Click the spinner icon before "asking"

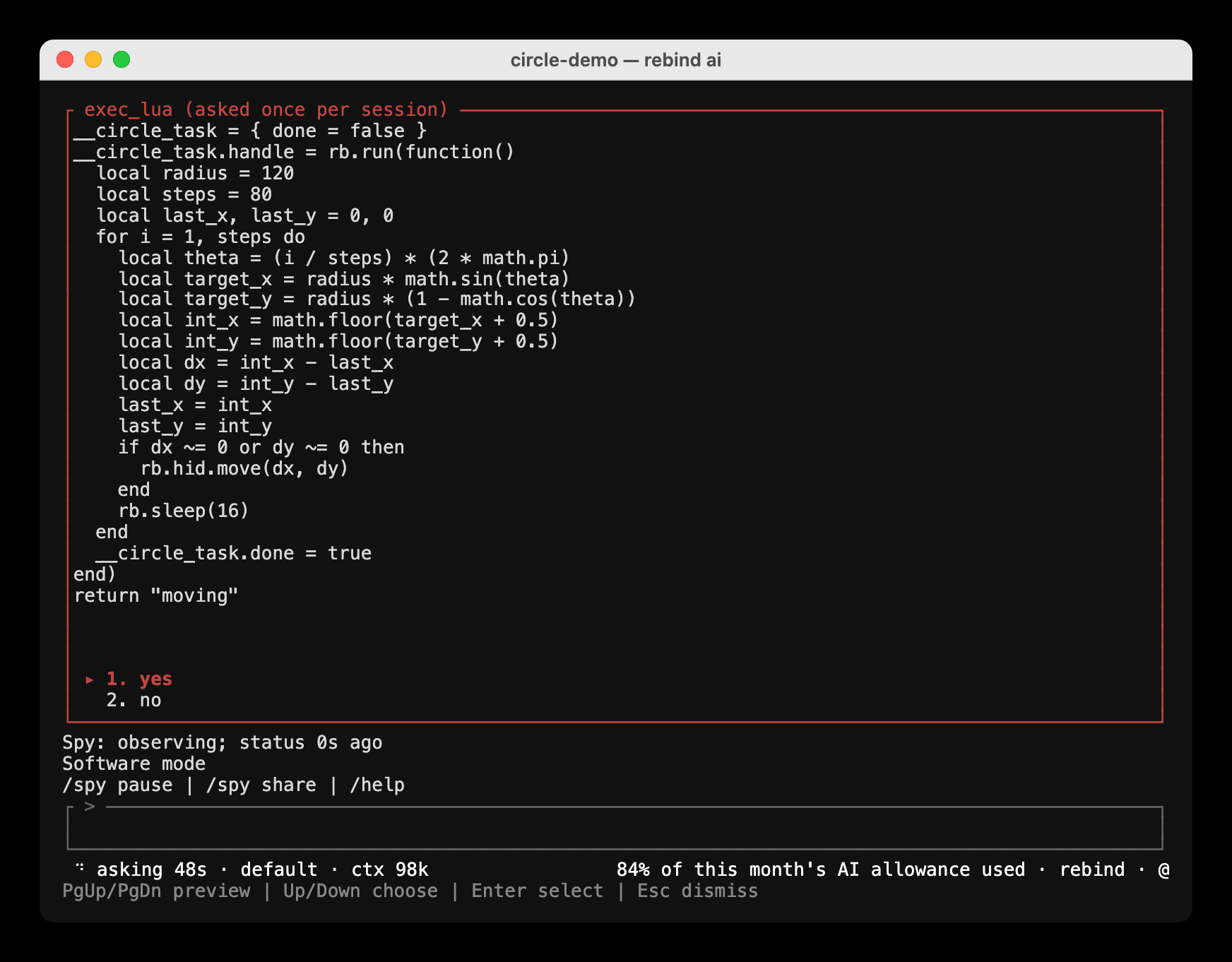click(80, 867)
